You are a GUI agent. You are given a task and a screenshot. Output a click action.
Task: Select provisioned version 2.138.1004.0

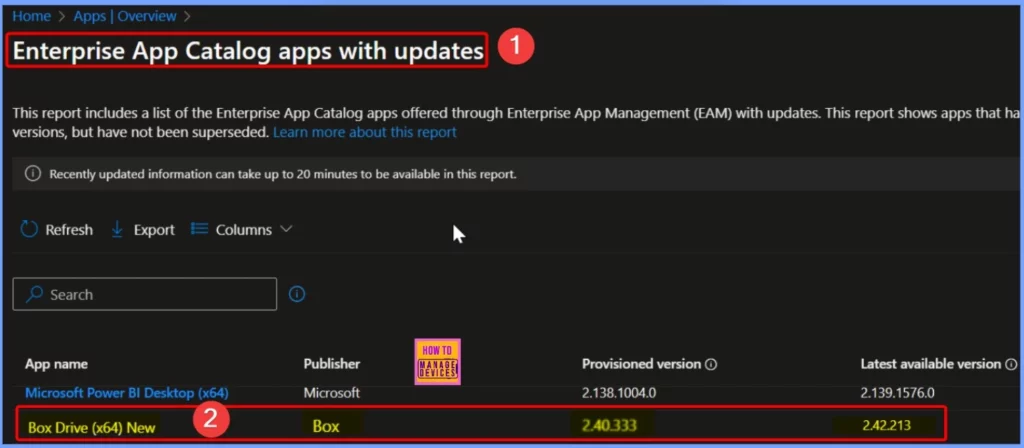point(617,393)
